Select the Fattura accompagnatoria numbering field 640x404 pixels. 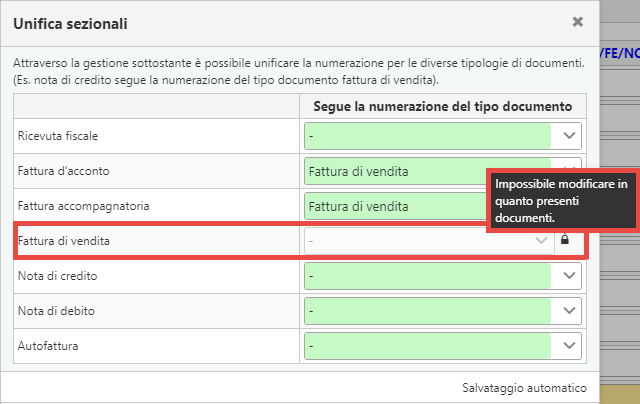[396, 206]
